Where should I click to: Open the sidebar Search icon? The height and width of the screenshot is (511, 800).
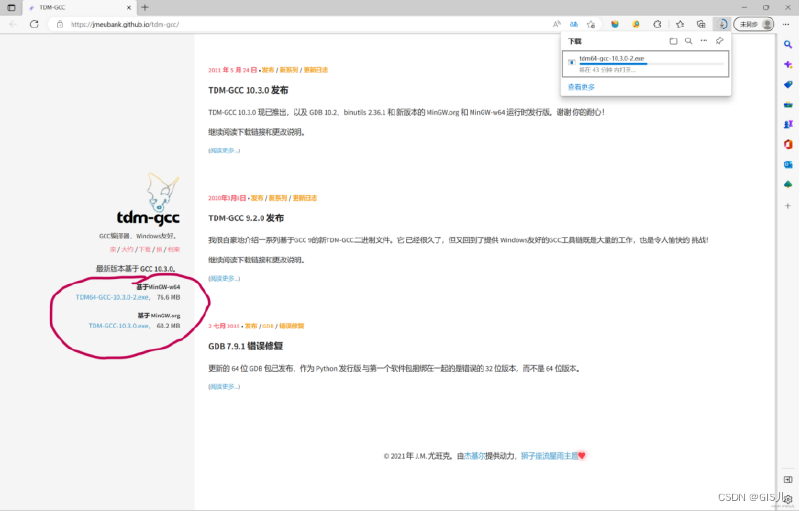(788, 45)
